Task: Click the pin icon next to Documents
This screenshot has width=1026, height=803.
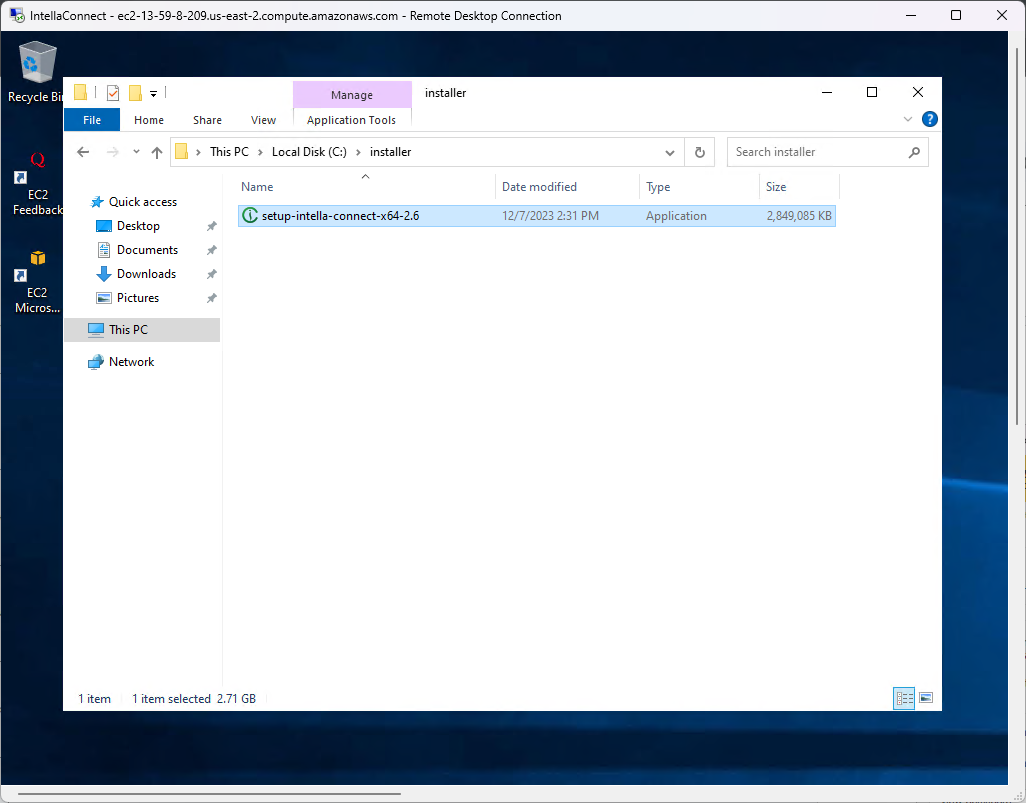Action: [211, 251]
